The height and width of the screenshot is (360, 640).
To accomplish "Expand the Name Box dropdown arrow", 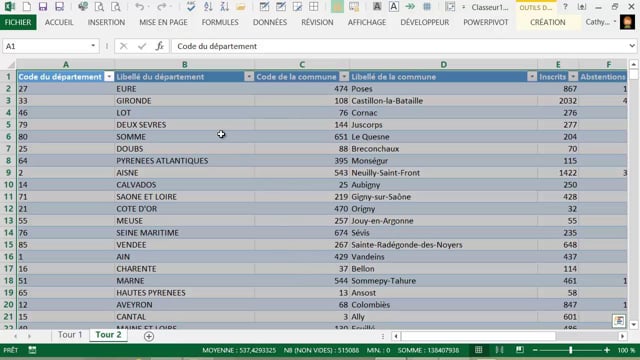I will (93, 46).
